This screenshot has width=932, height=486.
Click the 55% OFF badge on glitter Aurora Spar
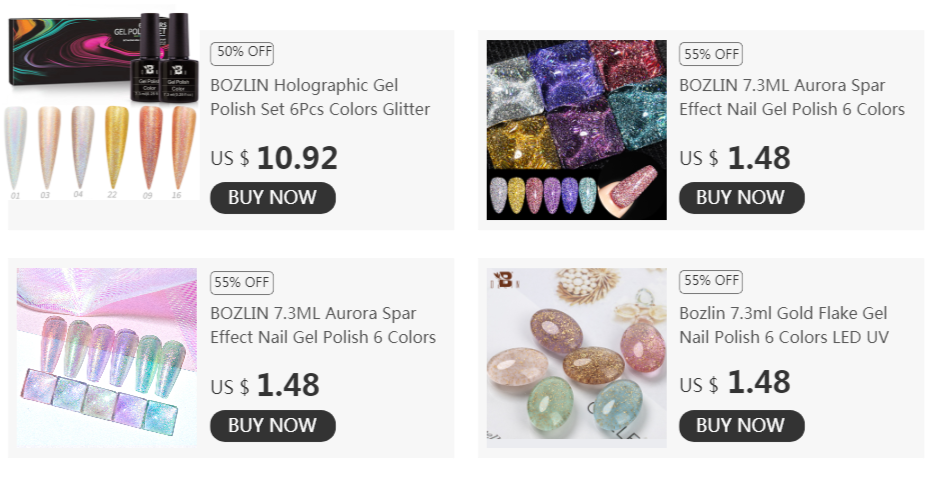point(711,54)
